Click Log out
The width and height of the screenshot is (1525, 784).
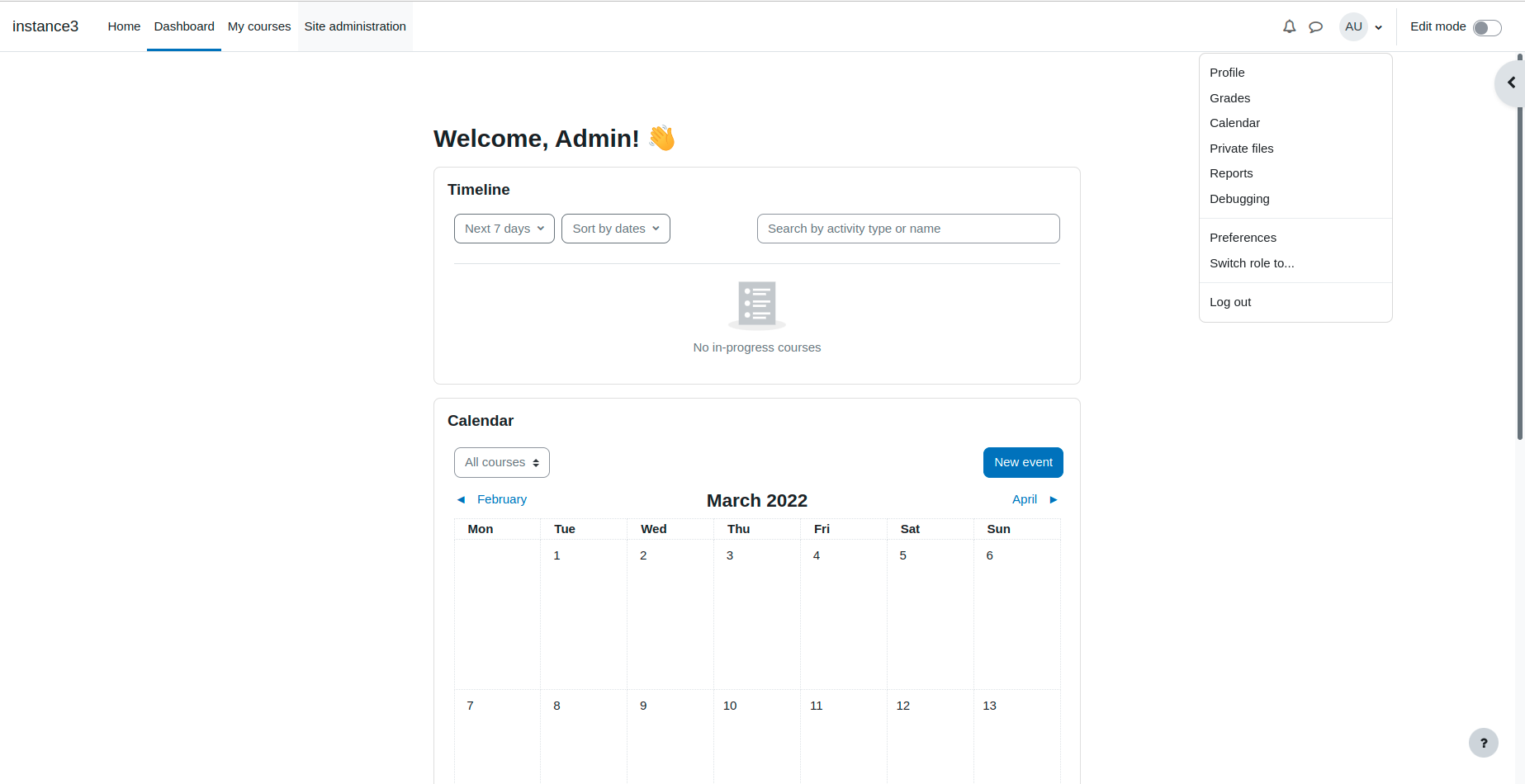click(1295, 302)
